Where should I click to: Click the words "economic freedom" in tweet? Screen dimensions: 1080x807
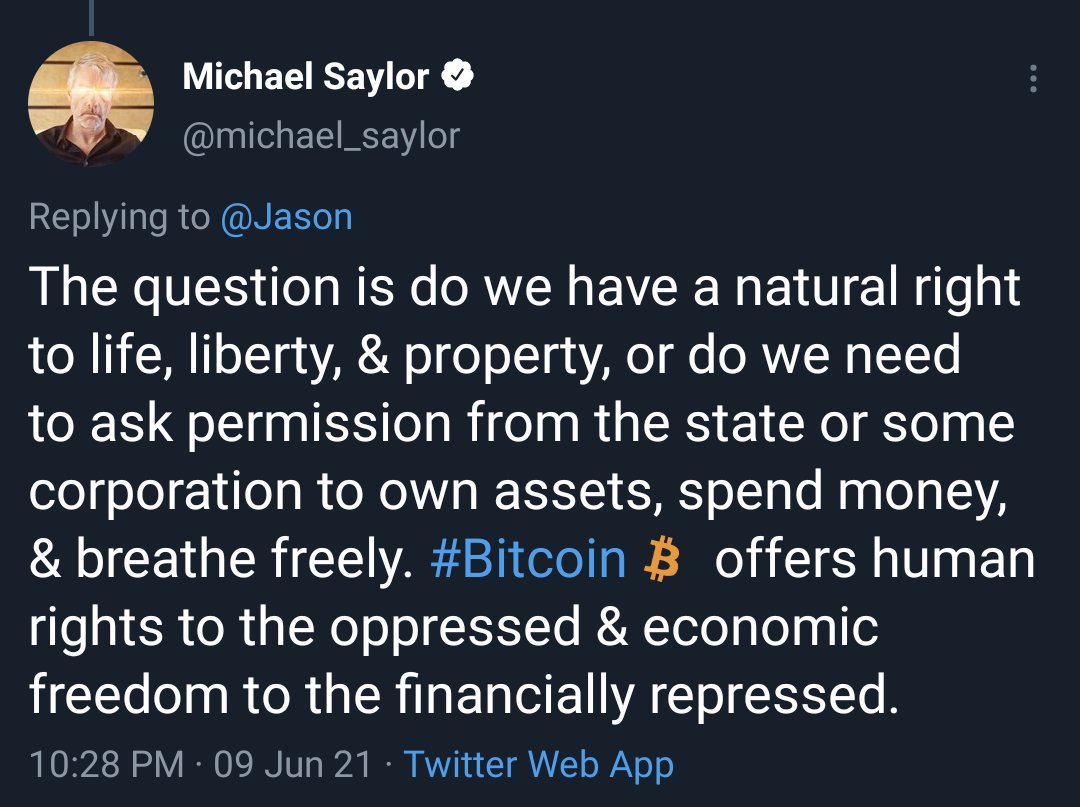point(760,627)
